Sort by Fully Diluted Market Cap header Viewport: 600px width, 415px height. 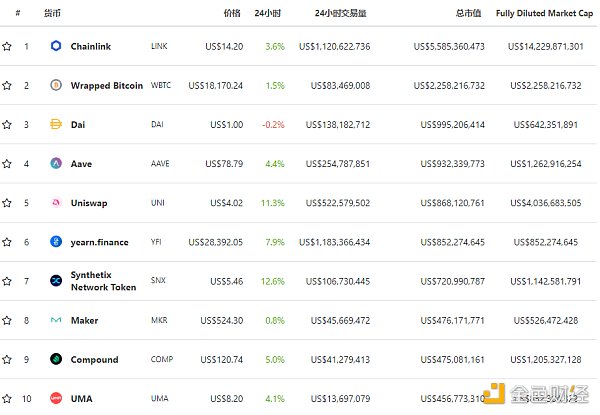(x=540, y=14)
